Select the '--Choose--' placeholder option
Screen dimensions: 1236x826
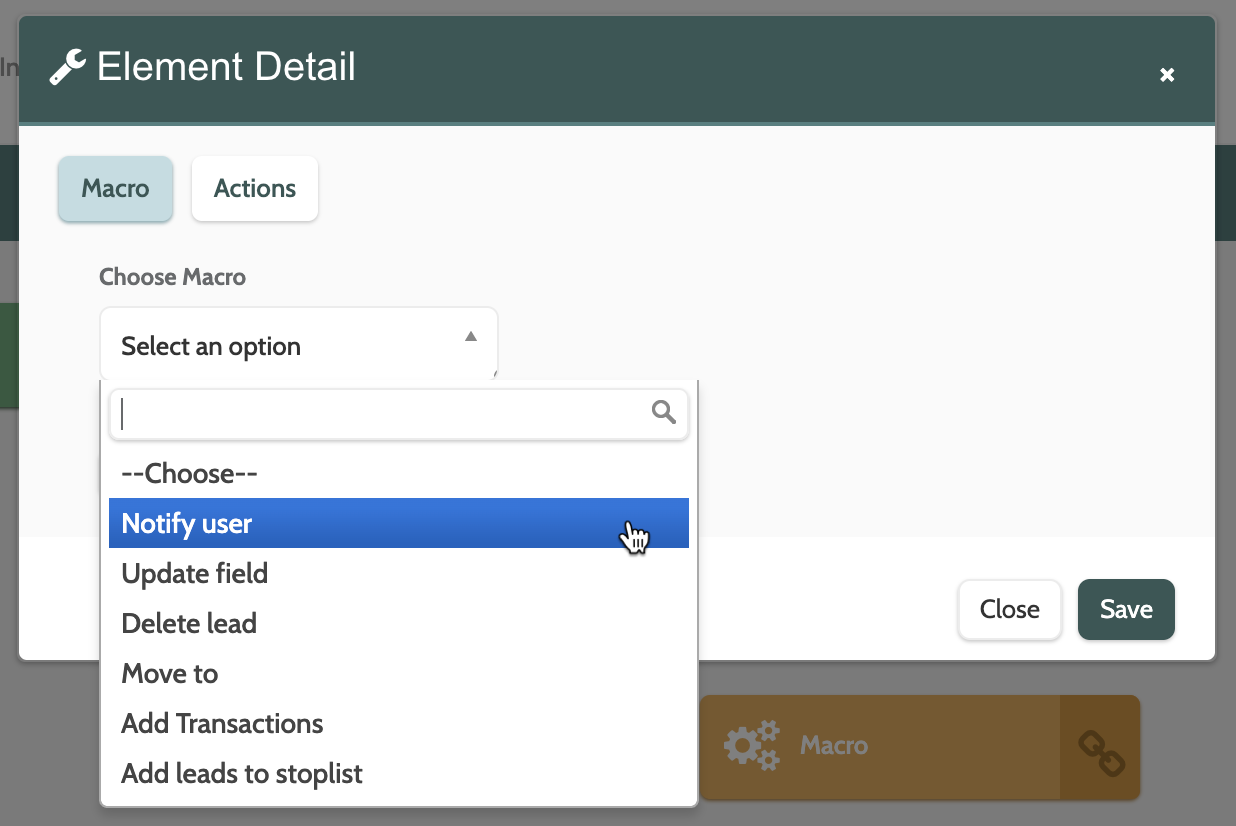[x=190, y=473]
